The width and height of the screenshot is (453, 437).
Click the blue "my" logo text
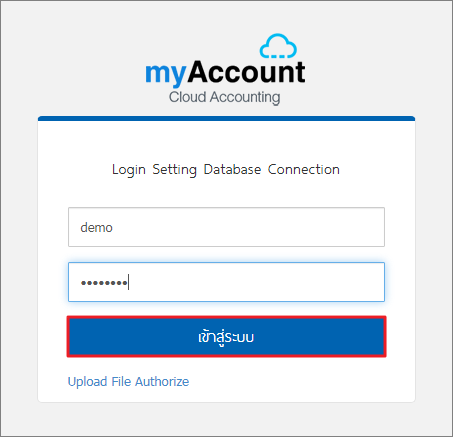point(166,74)
